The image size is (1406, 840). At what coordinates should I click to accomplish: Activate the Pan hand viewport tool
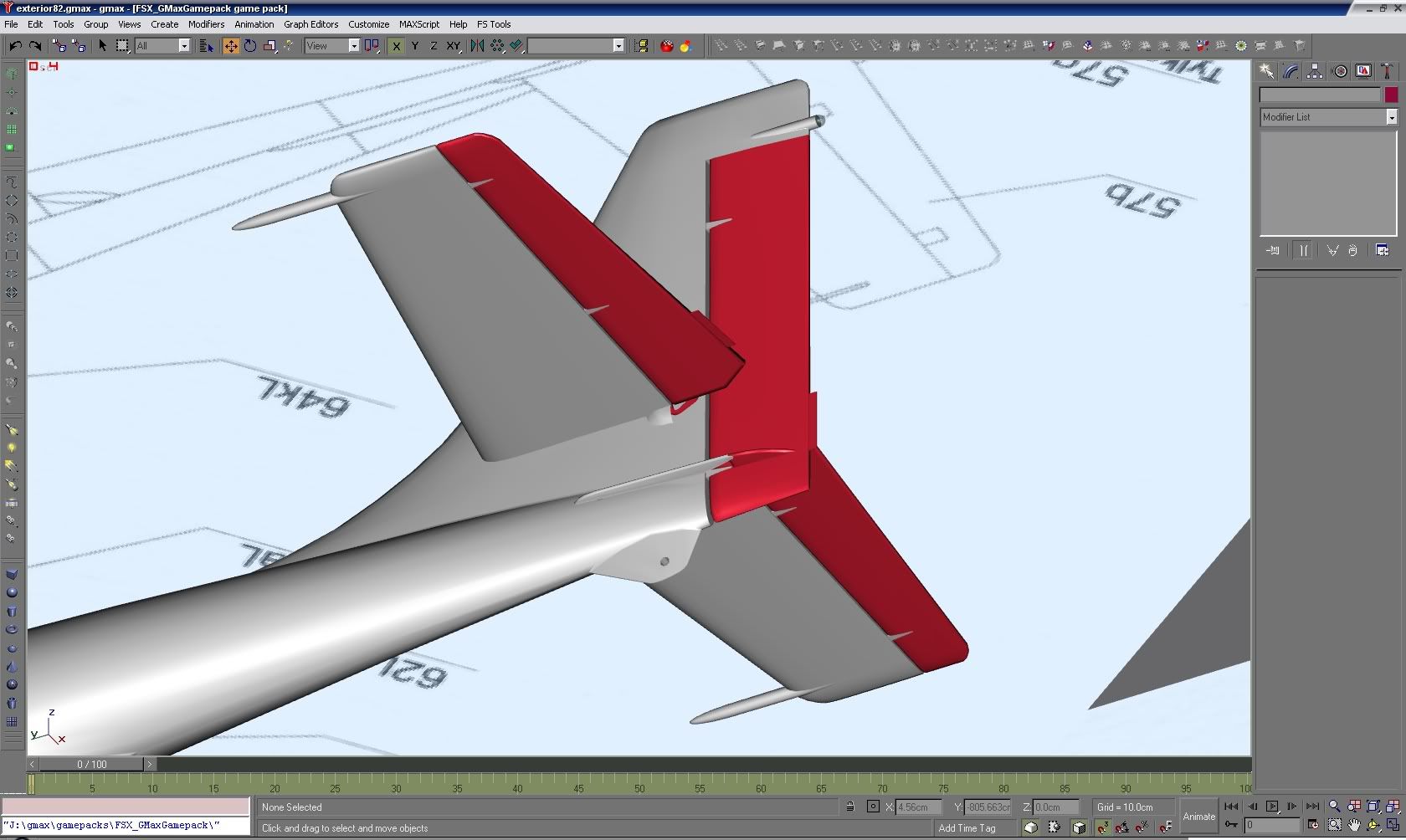[1353, 826]
